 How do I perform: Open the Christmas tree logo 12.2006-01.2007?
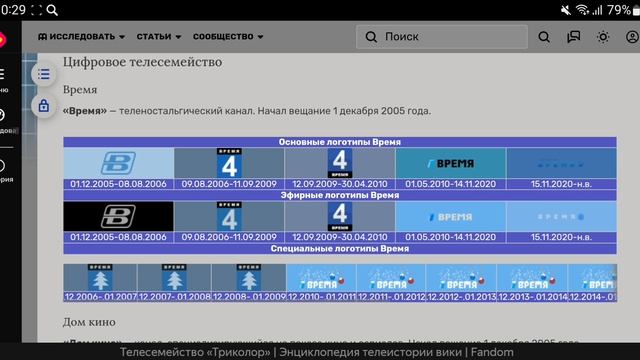click(100, 278)
